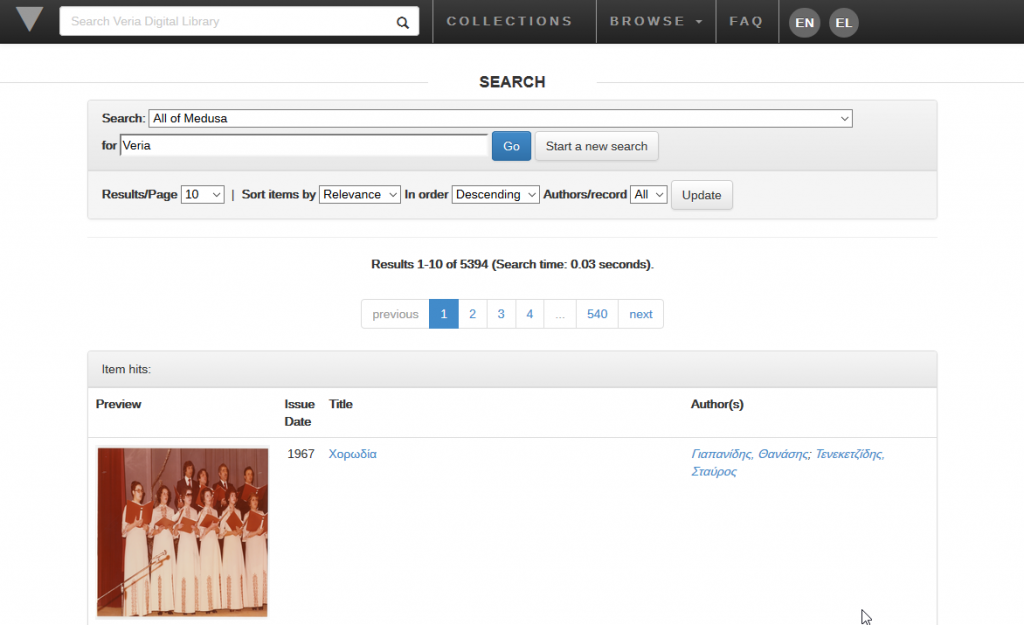Open the 'All of Medusa' search scope dropdown
Image resolution: width=1024 pixels, height=625 pixels.
[500, 118]
